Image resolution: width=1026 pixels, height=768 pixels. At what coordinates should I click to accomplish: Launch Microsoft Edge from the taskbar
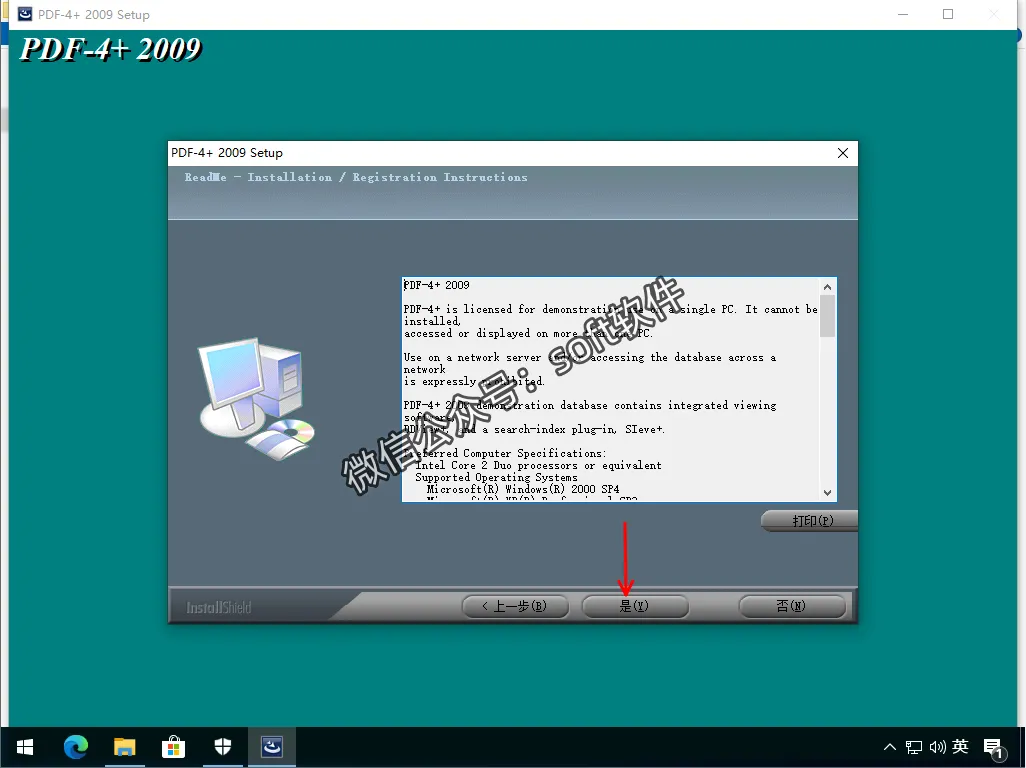tap(76, 747)
